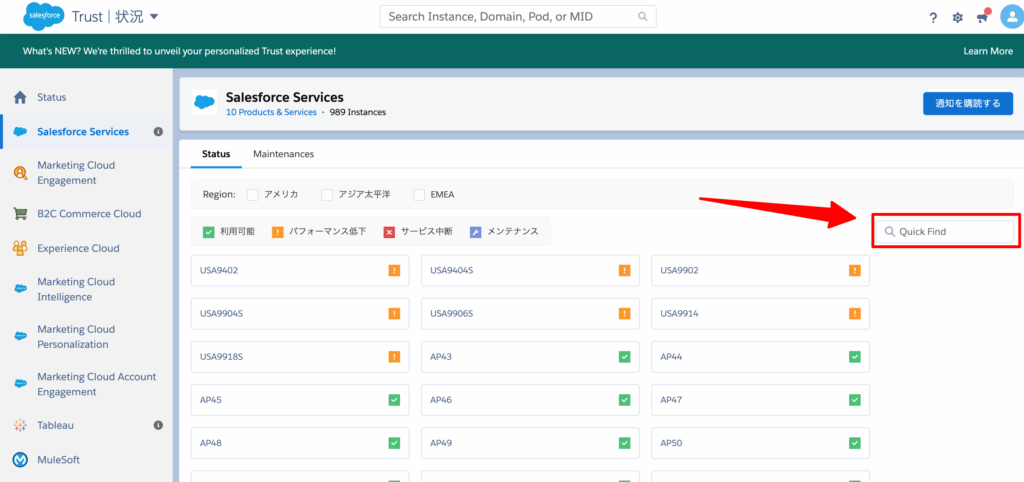The width and height of the screenshot is (1024, 482).
Task: Click the Marketing Cloud Engagement icon
Action: (20, 173)
